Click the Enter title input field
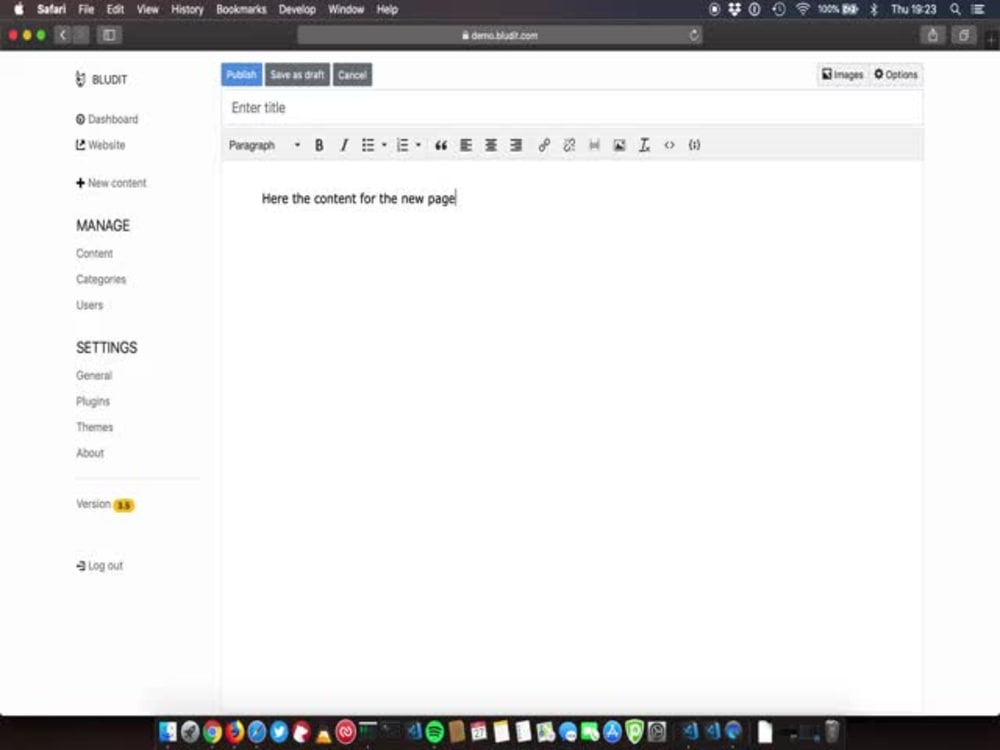The height and width of the screenshot is (750, 1000). [400, 107]
